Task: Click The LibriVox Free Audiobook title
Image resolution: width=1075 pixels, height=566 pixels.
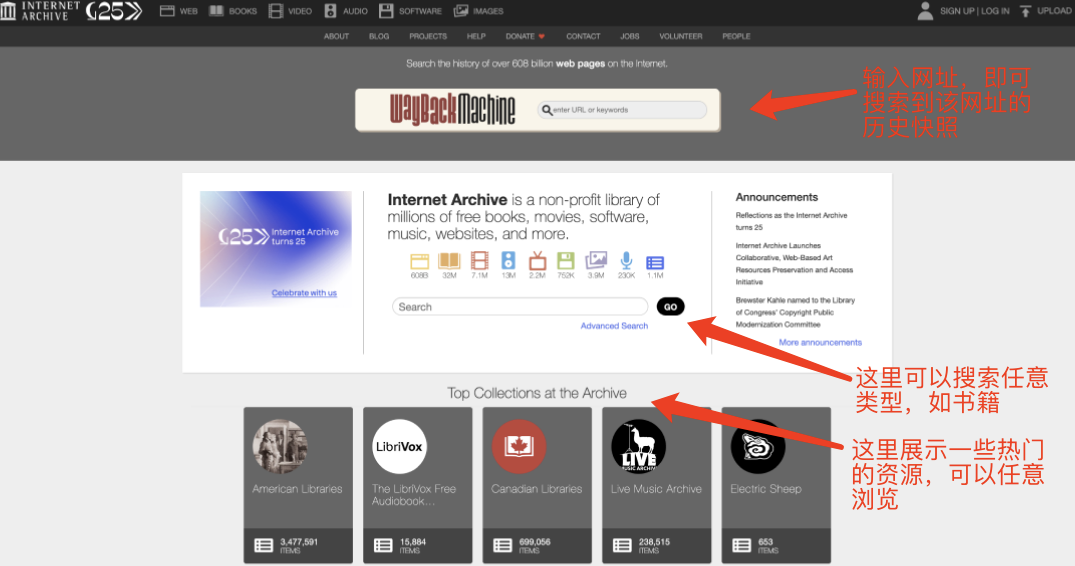Action: point(414,495)
